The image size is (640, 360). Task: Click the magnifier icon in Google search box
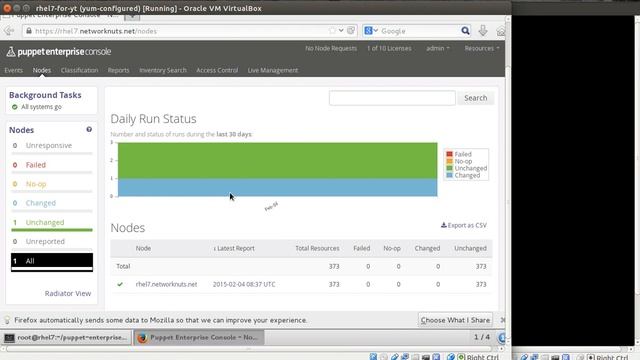point(465,31)
